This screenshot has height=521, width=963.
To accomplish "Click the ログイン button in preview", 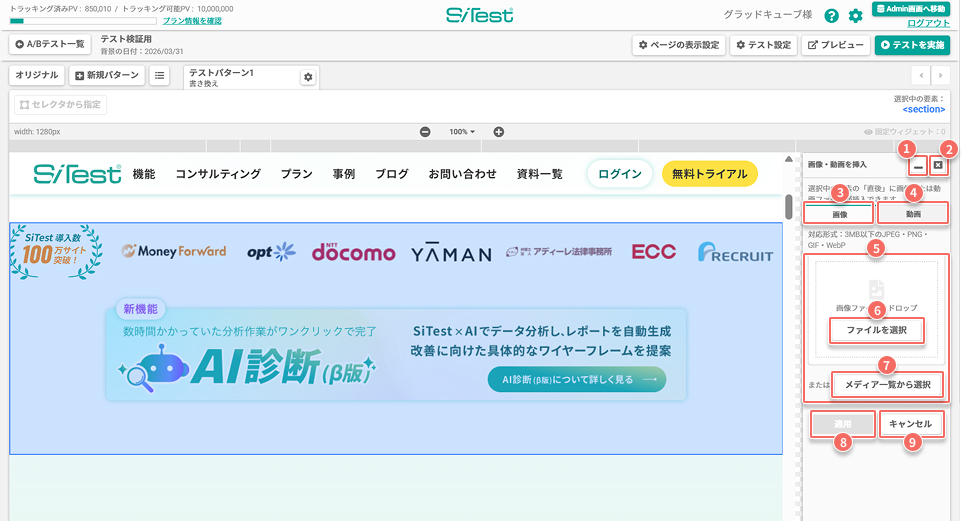I will (x=620, y=174).
